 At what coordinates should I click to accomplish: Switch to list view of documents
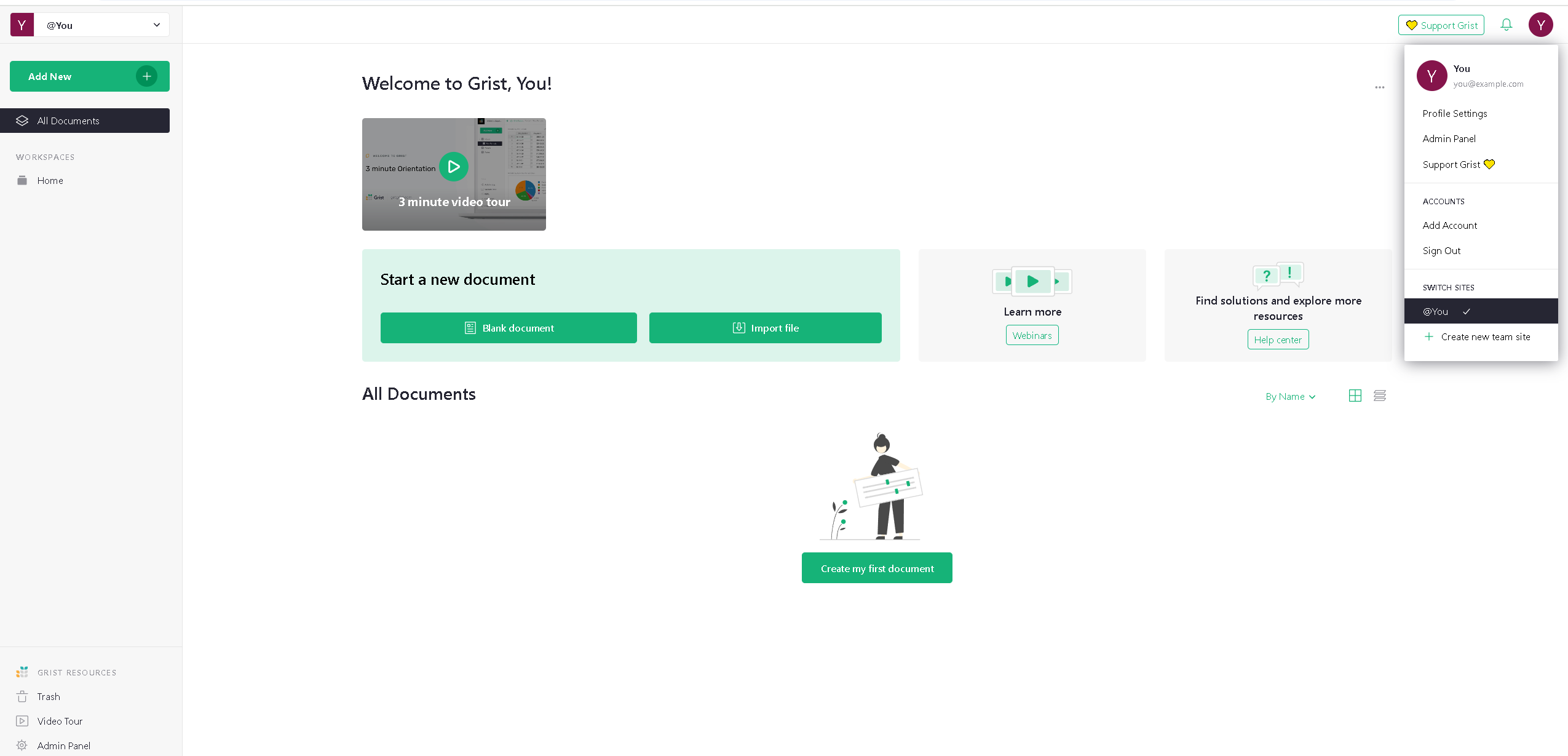pos(1379,396)
